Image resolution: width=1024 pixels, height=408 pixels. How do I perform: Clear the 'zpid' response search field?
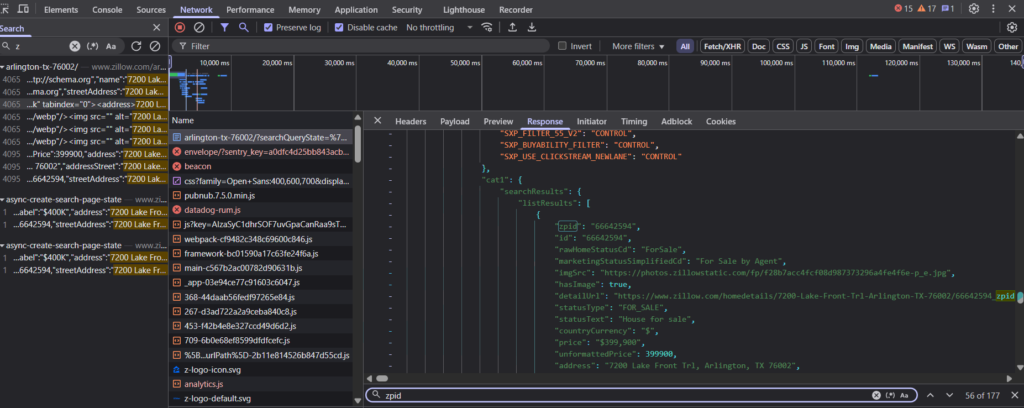click(876, 395)
